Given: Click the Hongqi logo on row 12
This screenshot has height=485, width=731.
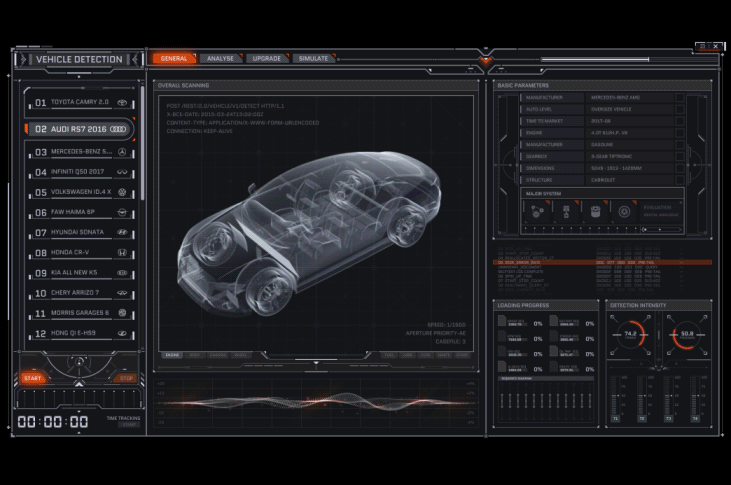Looking at the screenshot, I should (x=122, y=333).
